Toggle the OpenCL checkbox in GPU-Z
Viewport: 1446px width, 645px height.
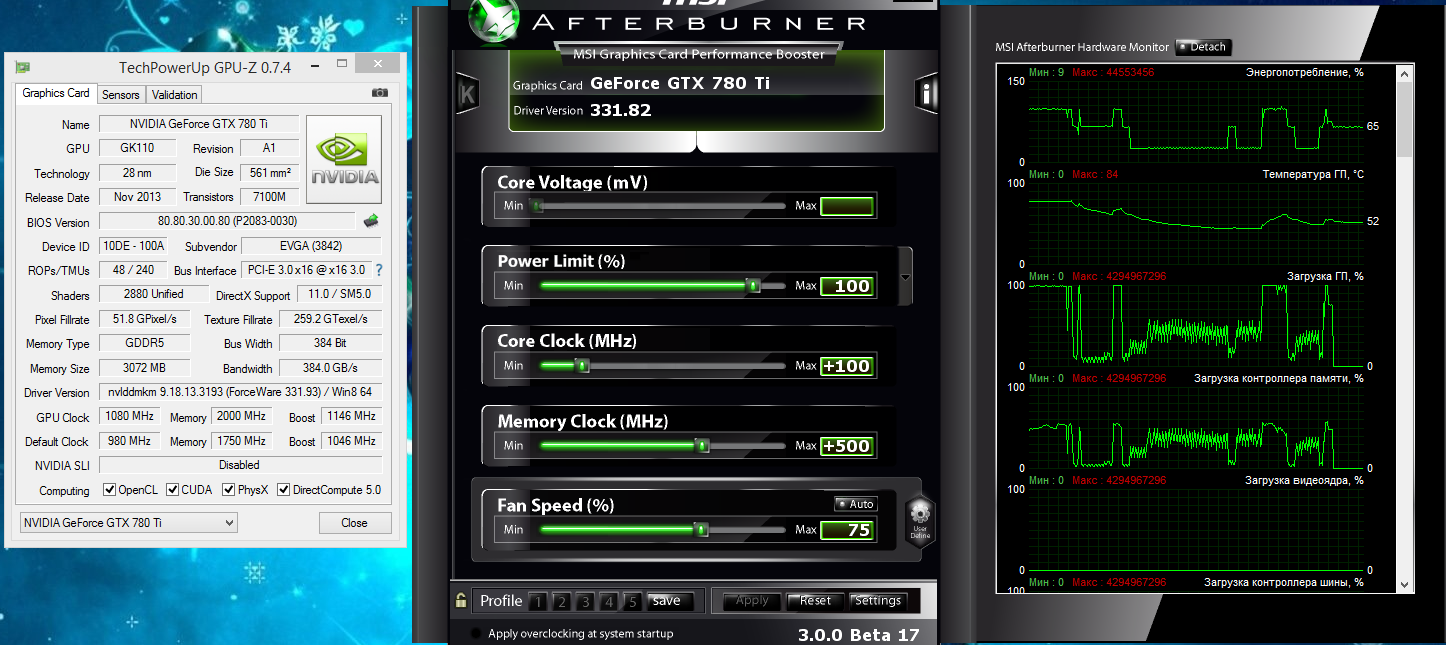pos(110,490)
